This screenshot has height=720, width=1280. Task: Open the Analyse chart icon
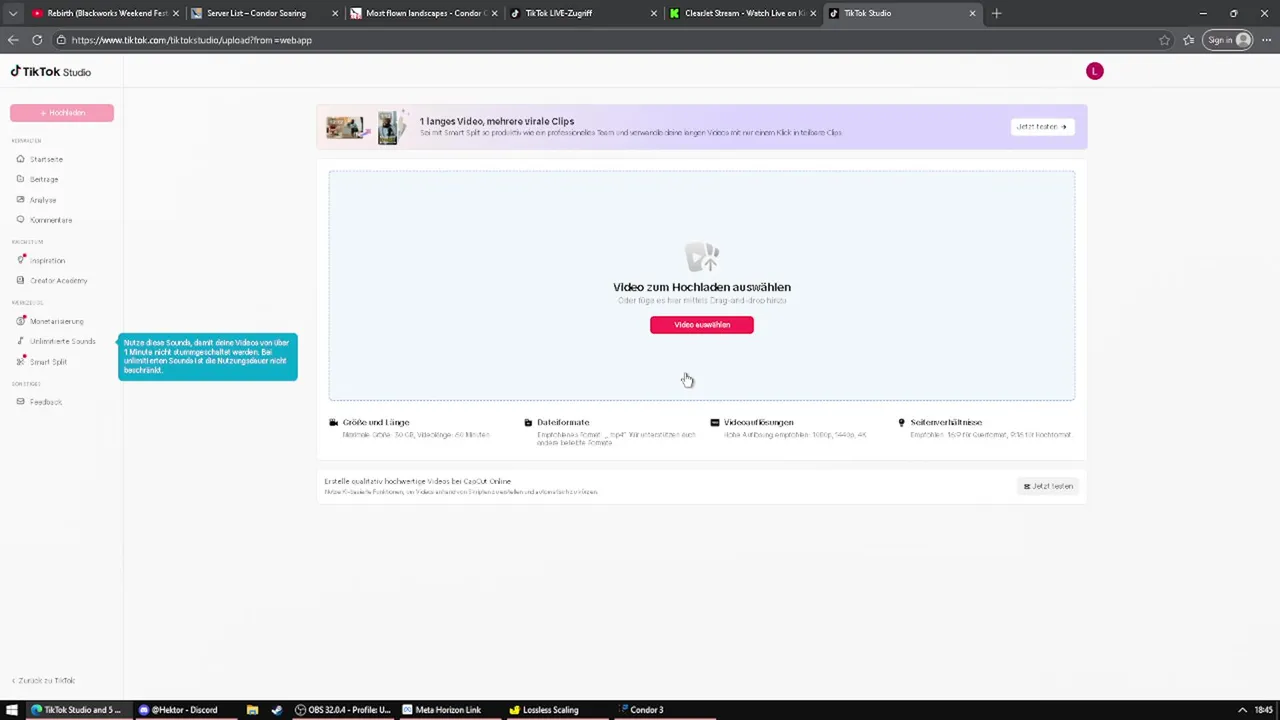tap(20, 200)
